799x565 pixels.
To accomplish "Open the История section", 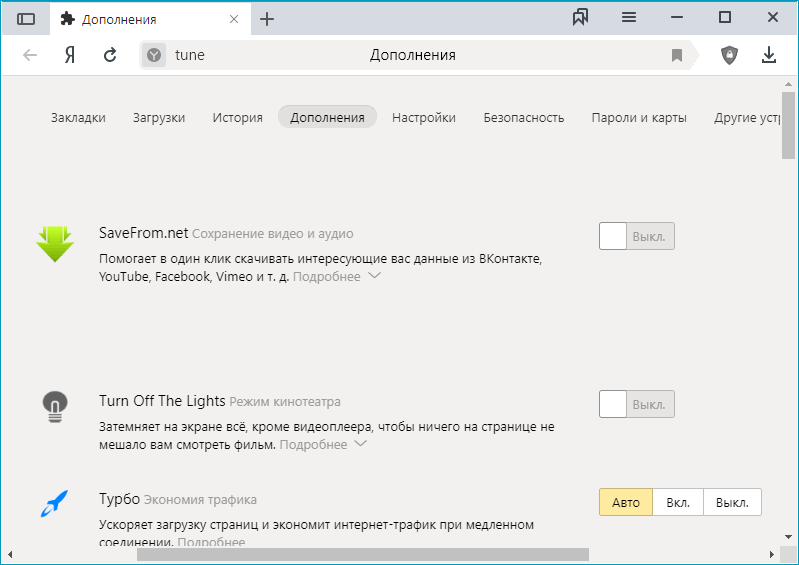I will point(237,117).
